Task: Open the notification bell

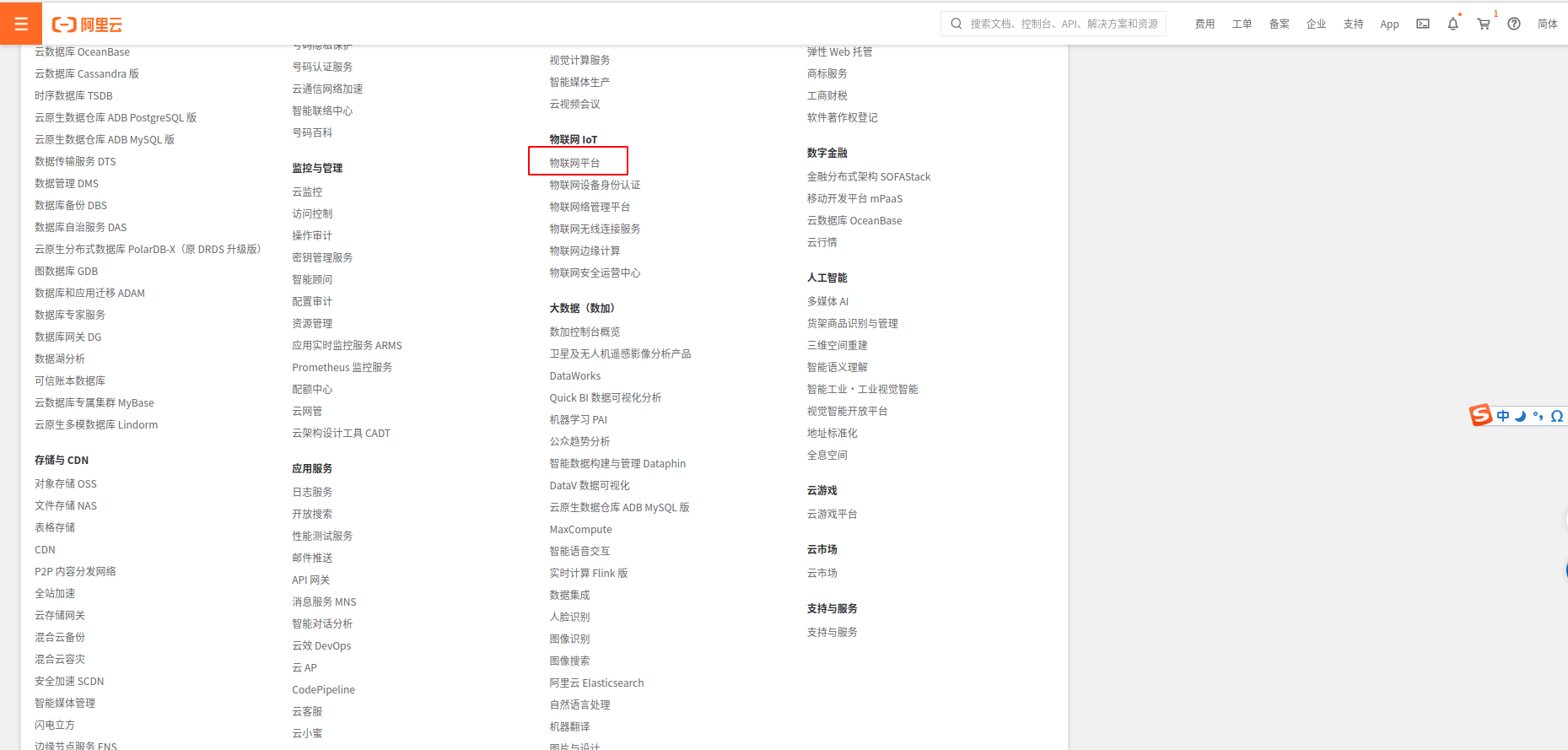Action: pos(1452,24)
